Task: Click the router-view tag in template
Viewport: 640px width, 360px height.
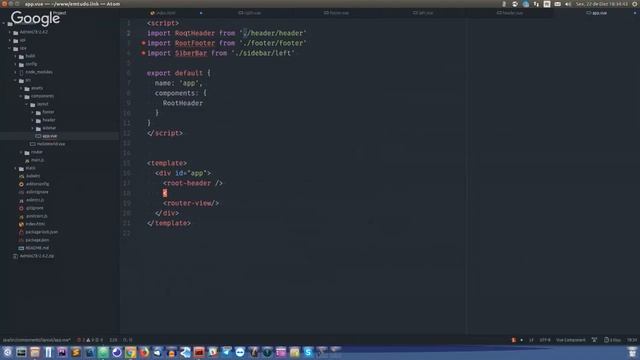Action: tap(191, 203)
